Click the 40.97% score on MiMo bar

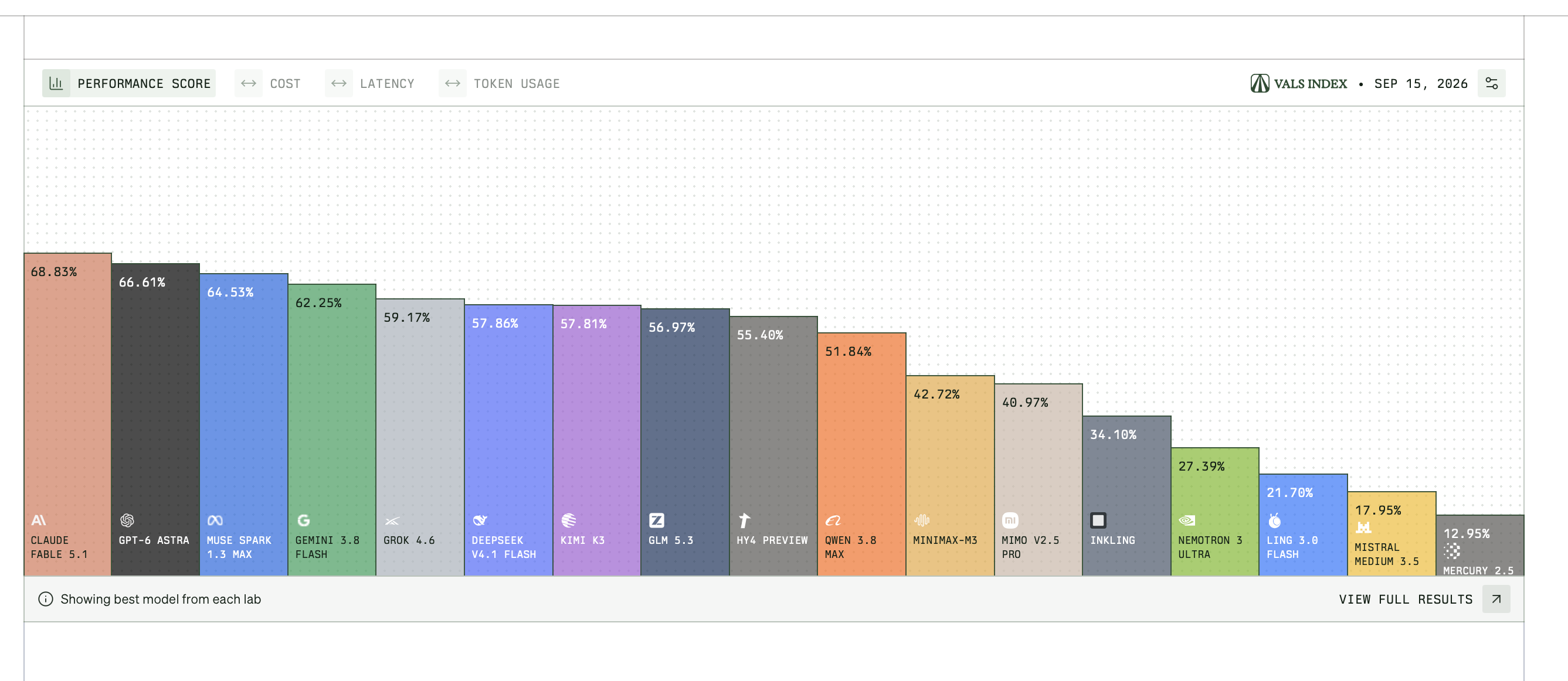tap(1025, 402)
